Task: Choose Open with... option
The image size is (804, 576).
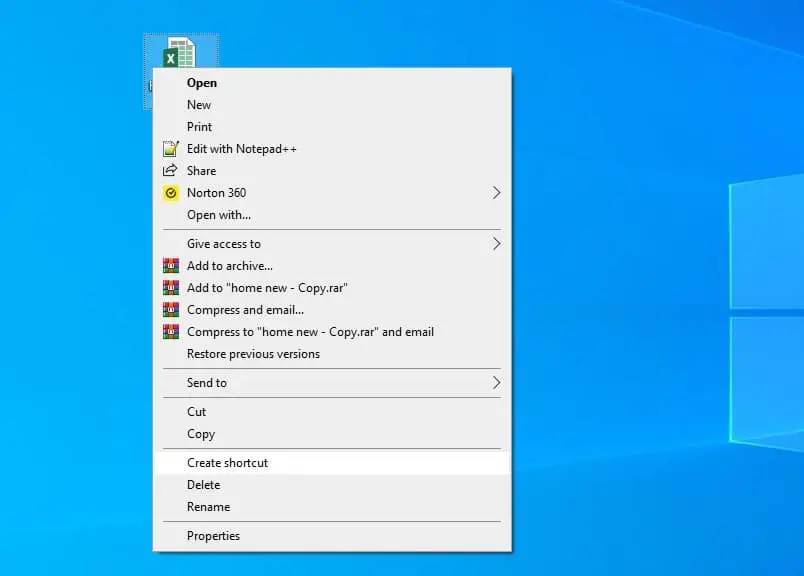Action: pos(219,215)
